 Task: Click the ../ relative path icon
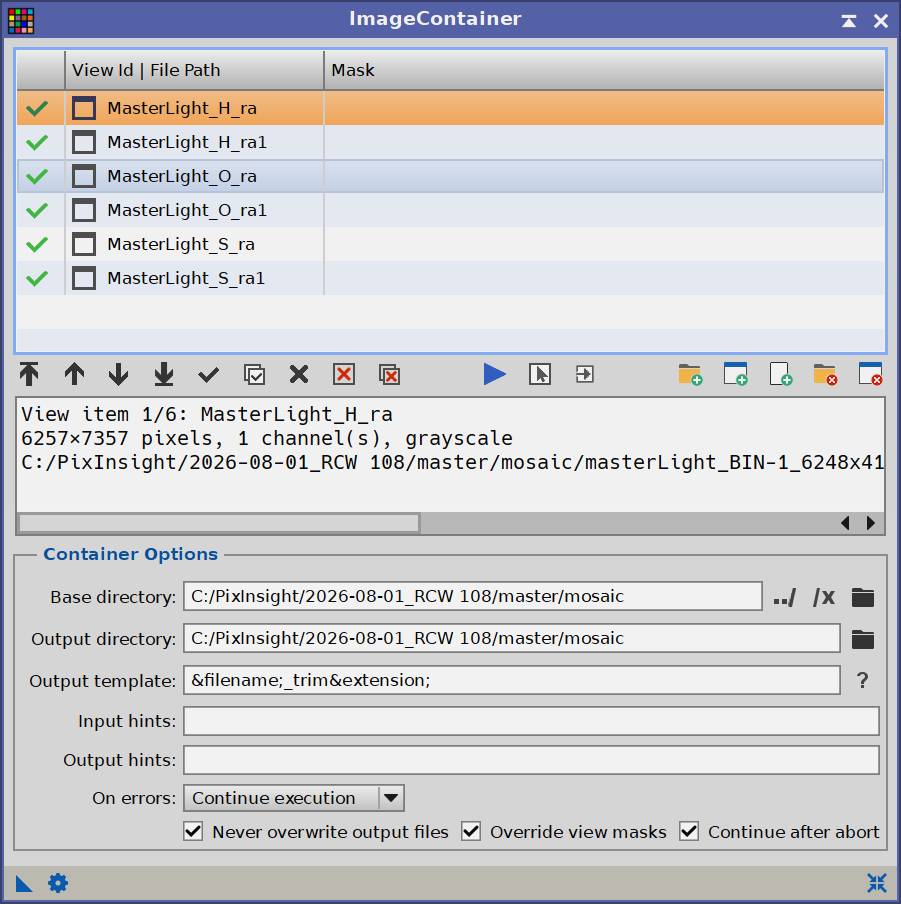(x=785, y=597)
